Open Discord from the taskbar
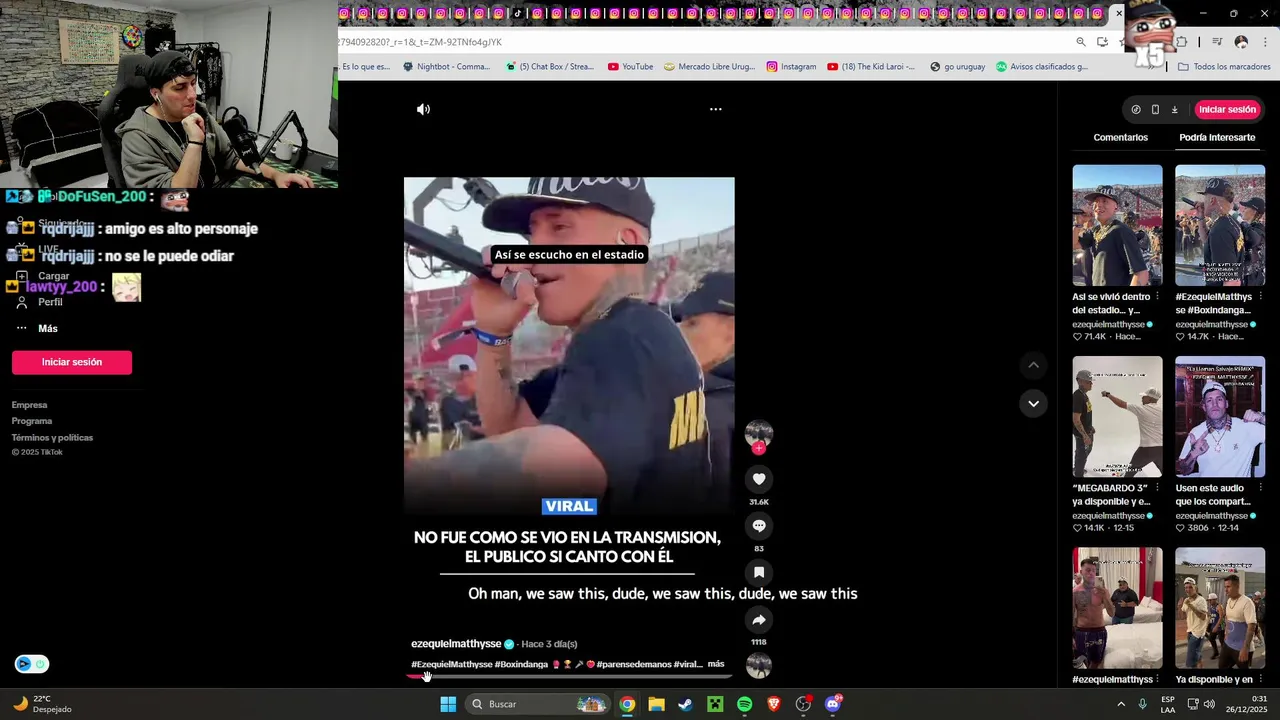The width and height of the screenshot is (1280, 720). [833, 704]
